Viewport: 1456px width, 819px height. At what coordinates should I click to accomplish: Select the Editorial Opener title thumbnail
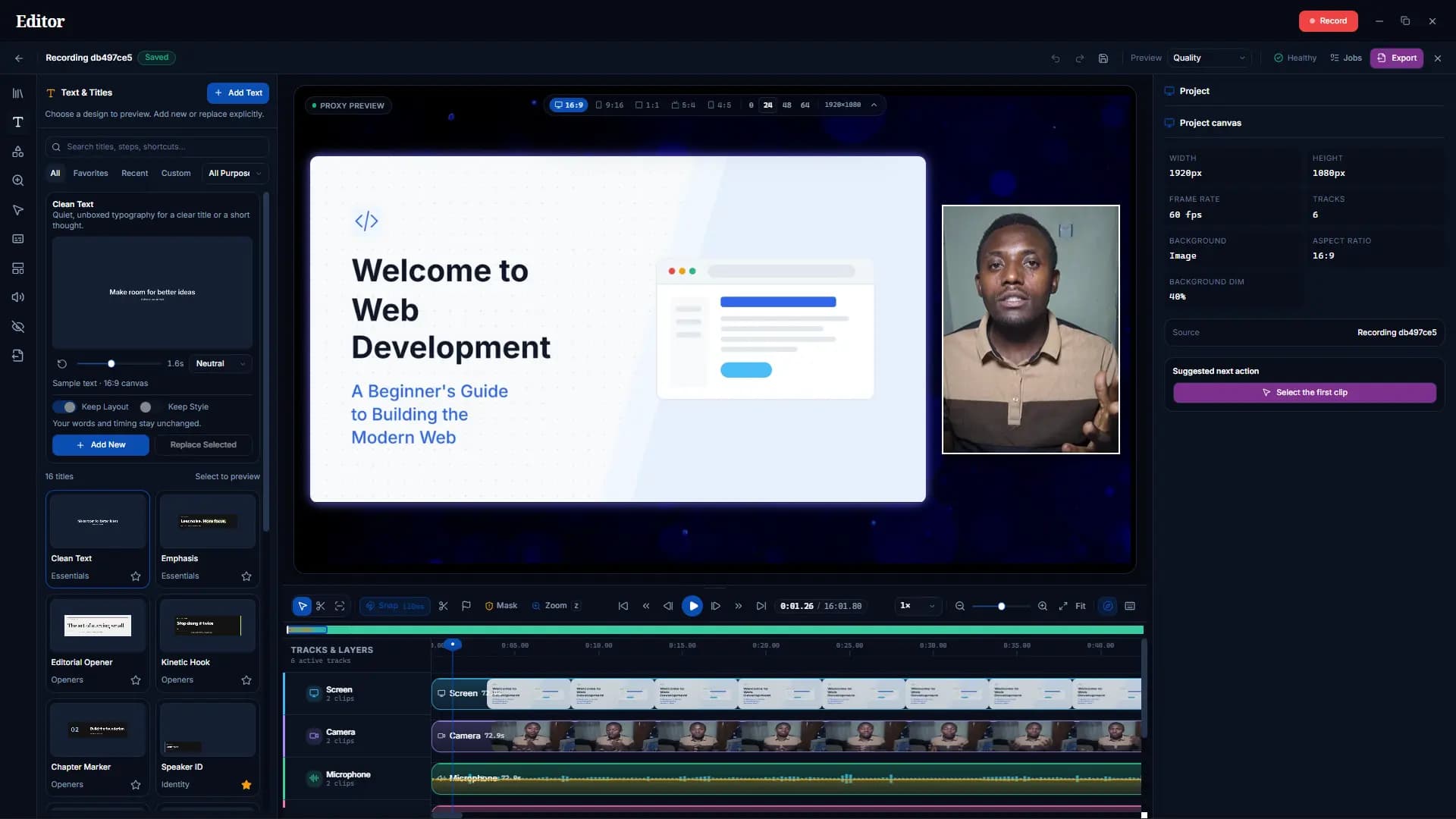point(98,626)
